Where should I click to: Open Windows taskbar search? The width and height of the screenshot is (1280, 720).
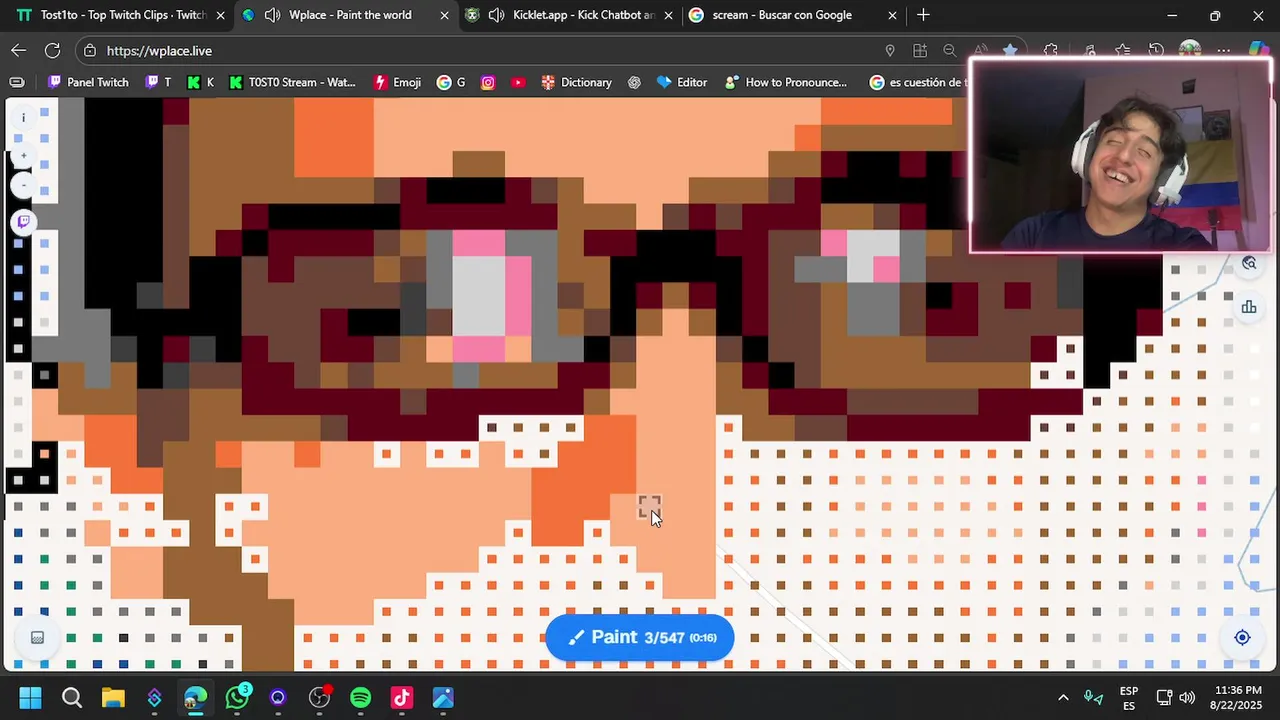click(72, 698)
